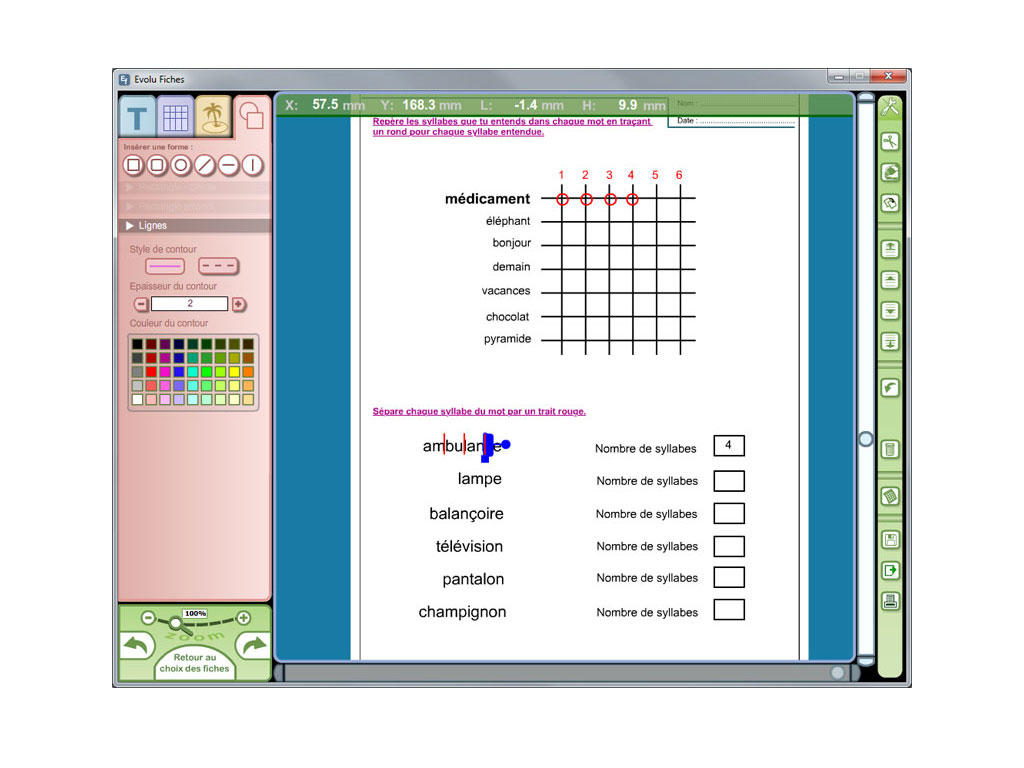Click the floppy disk save icon

[x=889, y=540]
